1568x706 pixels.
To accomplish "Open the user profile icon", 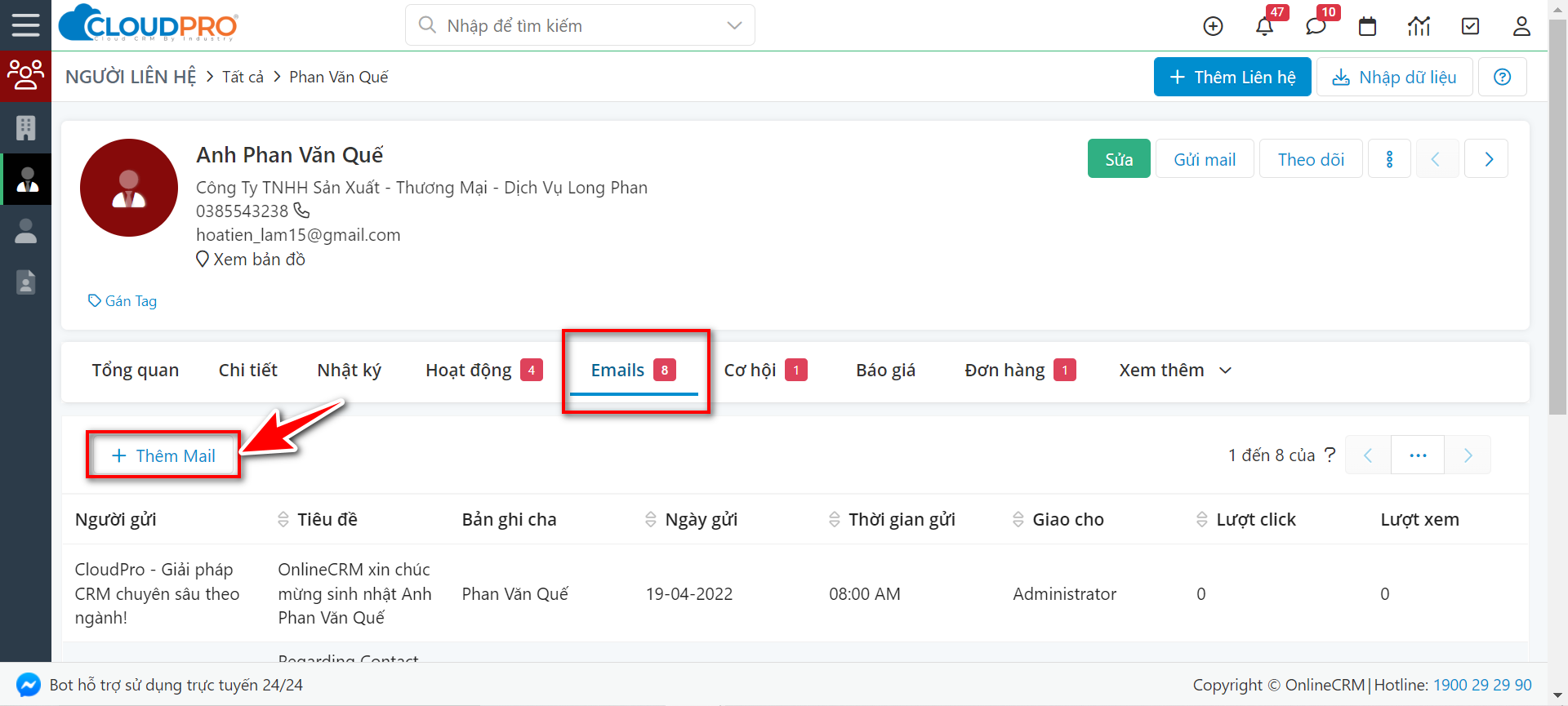I will click(1521, 26).
